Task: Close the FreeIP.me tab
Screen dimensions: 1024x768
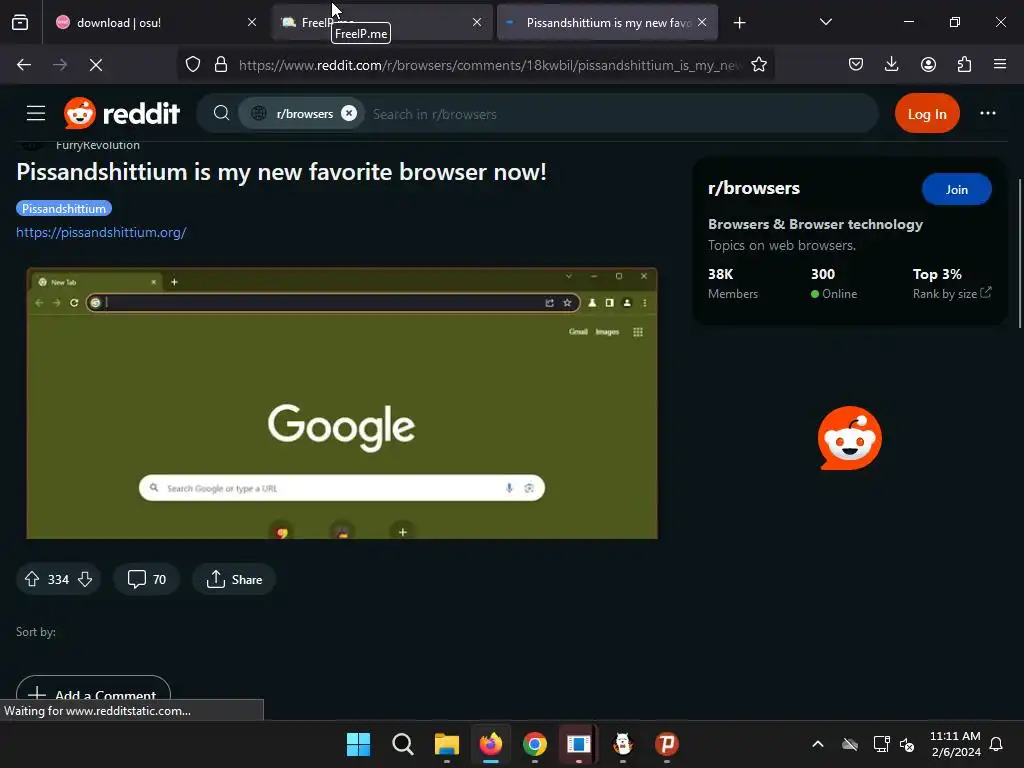Action: [477, 22]
